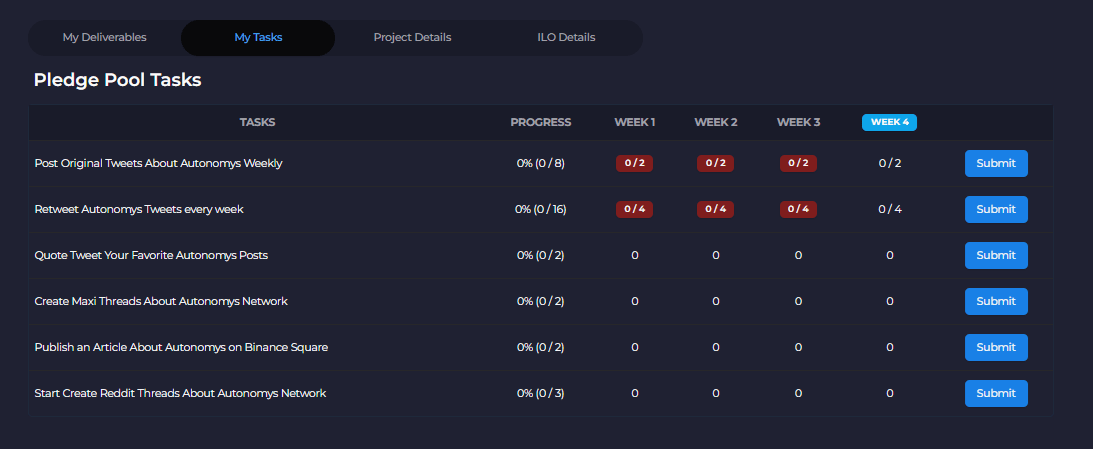The image size is (1093, 449).
Task: Click Week 2 red '0 / 4' badge
Action: click(x=716, y=209)
